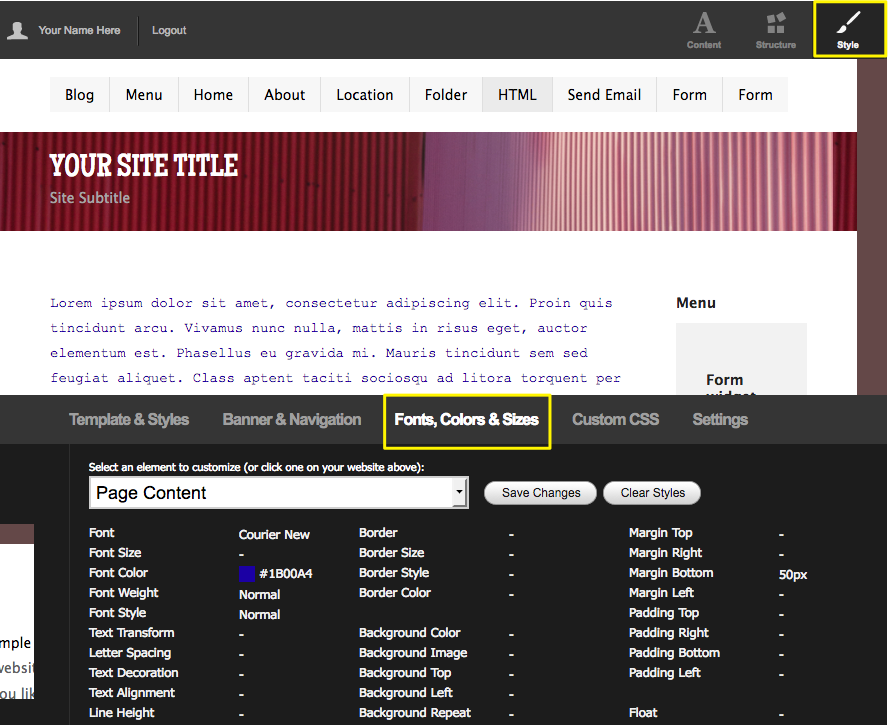Open the Structure blocks icon
This screenshot has width=888, height=725.
coord(775,23)
